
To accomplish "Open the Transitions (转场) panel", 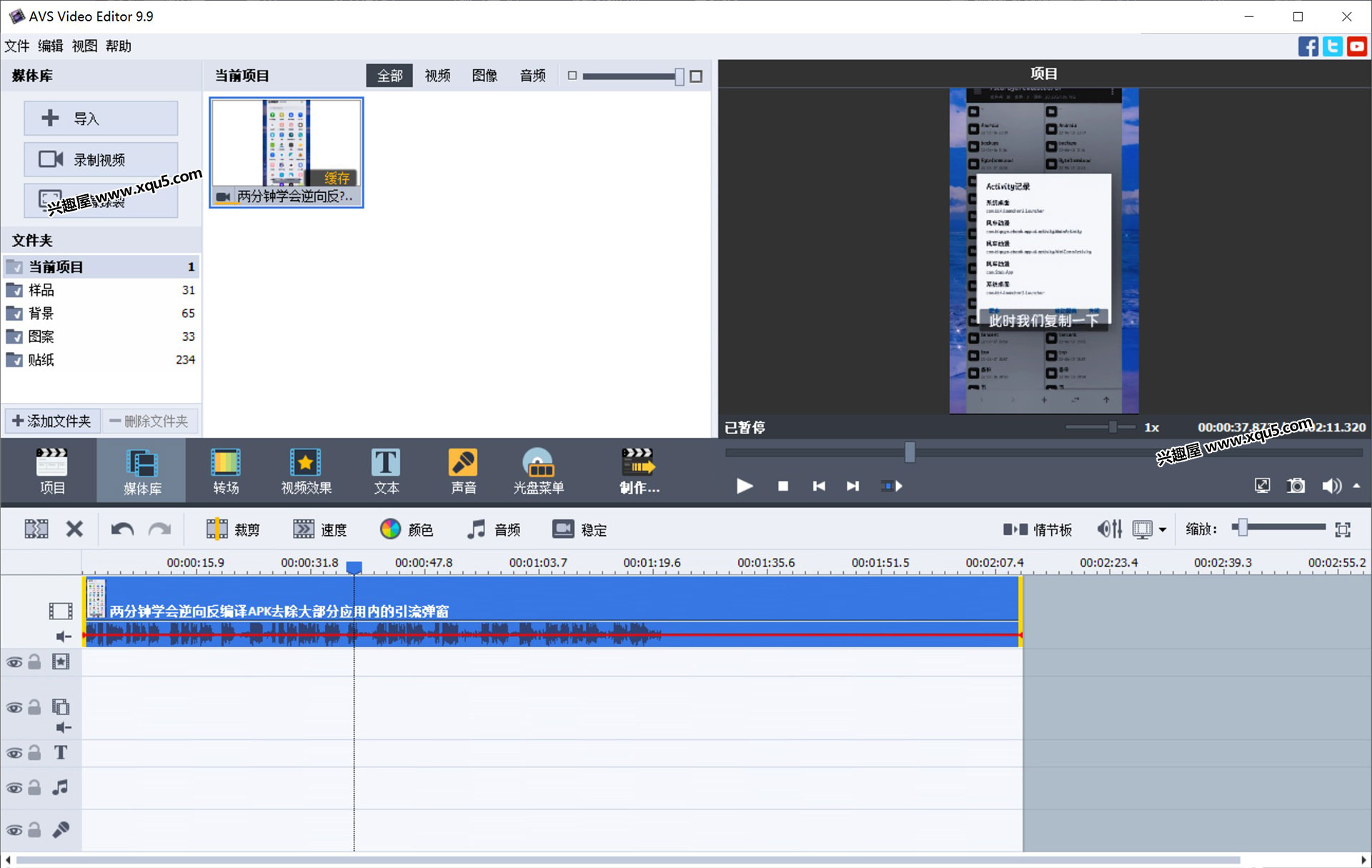I will click(x=226, y=471).
